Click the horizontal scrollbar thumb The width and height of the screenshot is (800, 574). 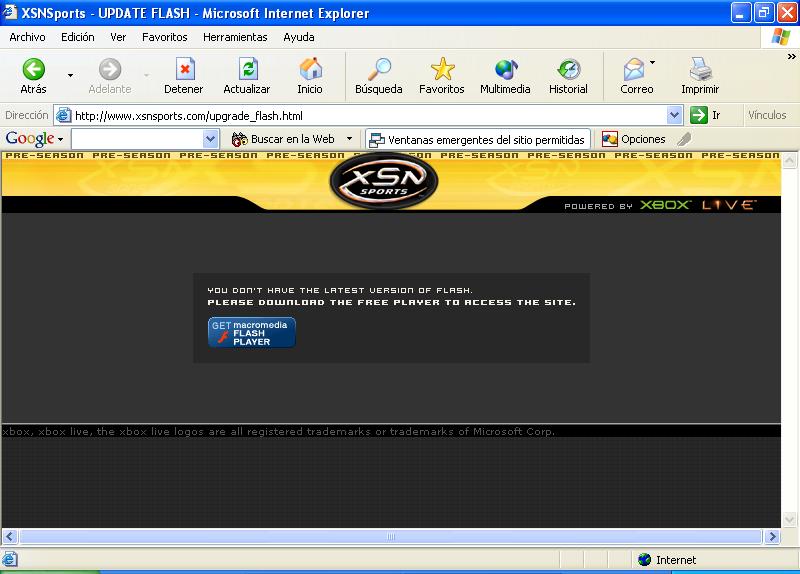391,537
